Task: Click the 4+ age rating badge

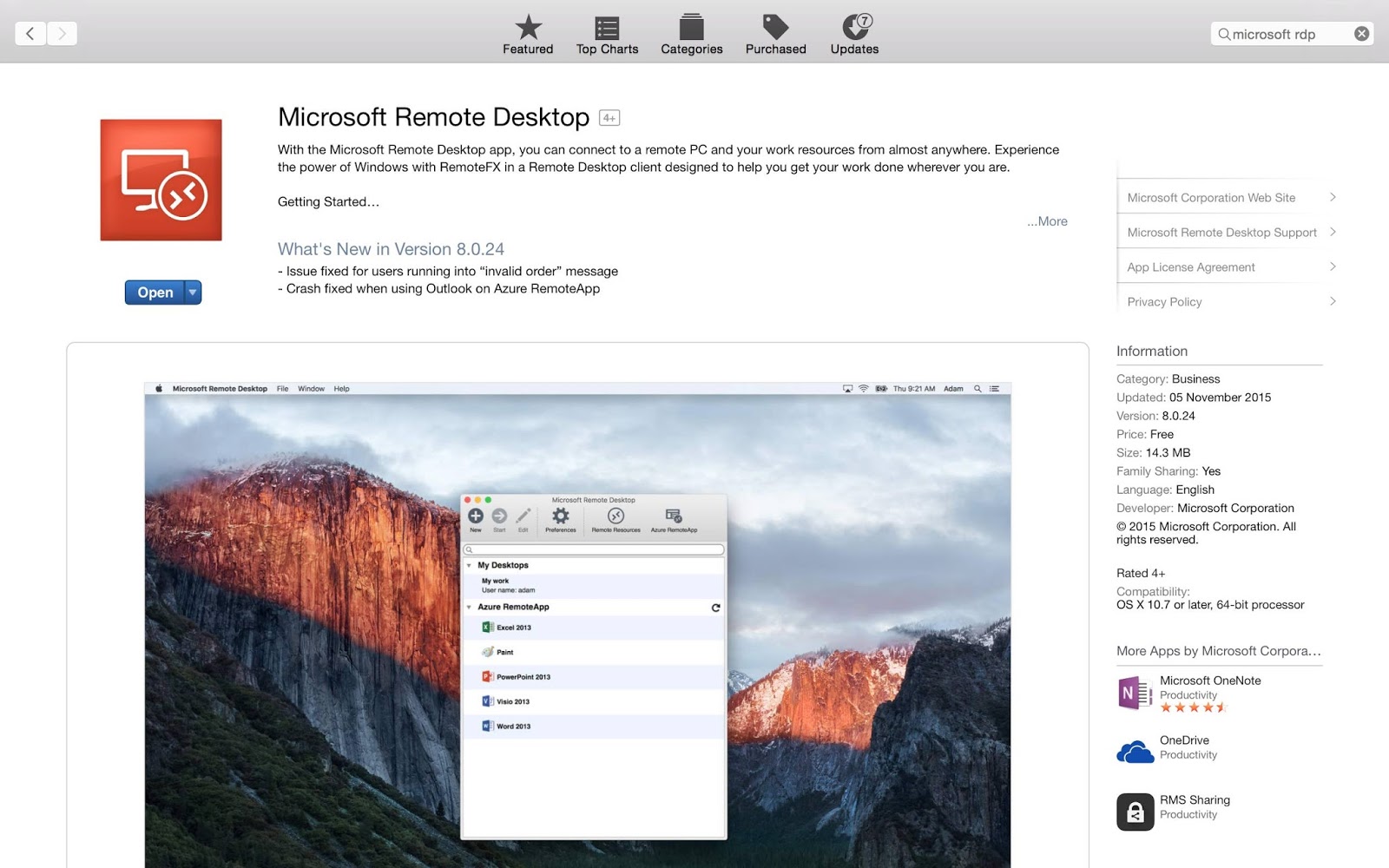Action: click(x=609, y=118)
